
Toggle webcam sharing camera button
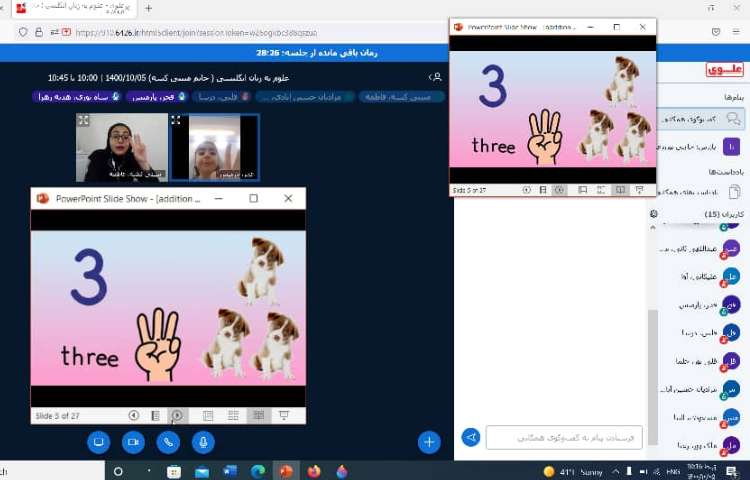(132, 441)
